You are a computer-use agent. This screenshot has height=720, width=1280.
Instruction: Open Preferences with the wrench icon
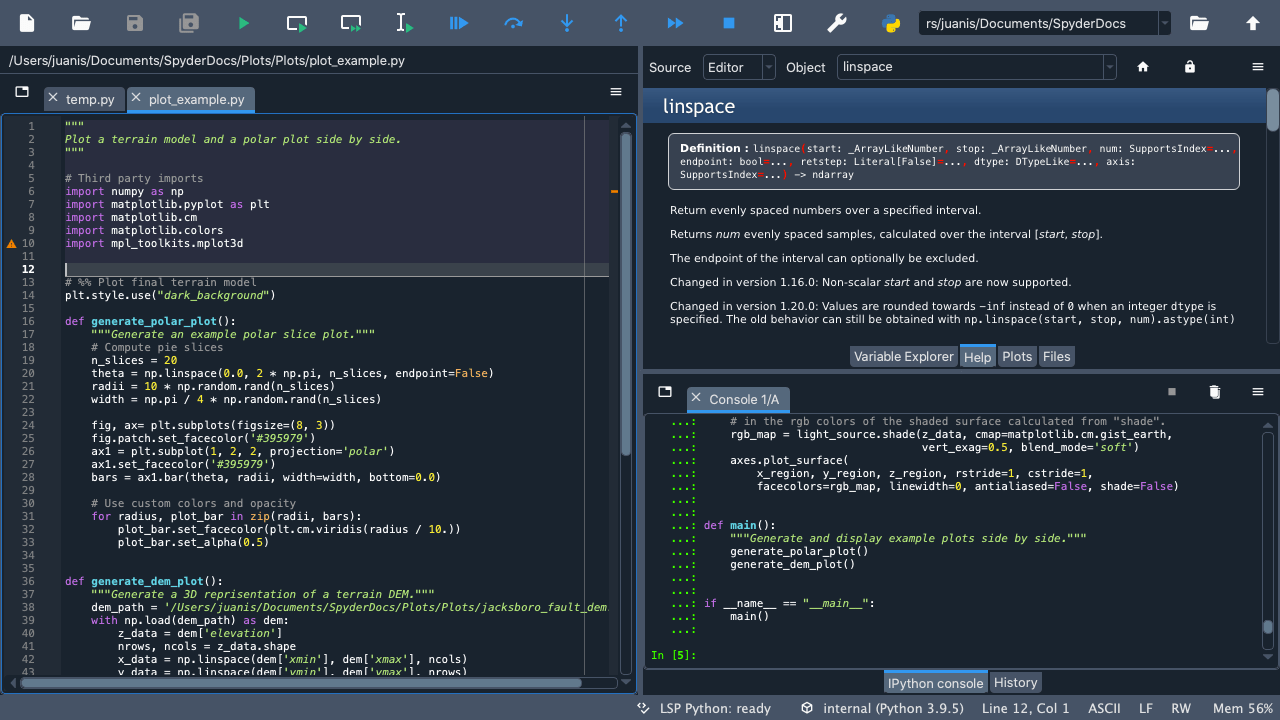[x=837, y=23]
